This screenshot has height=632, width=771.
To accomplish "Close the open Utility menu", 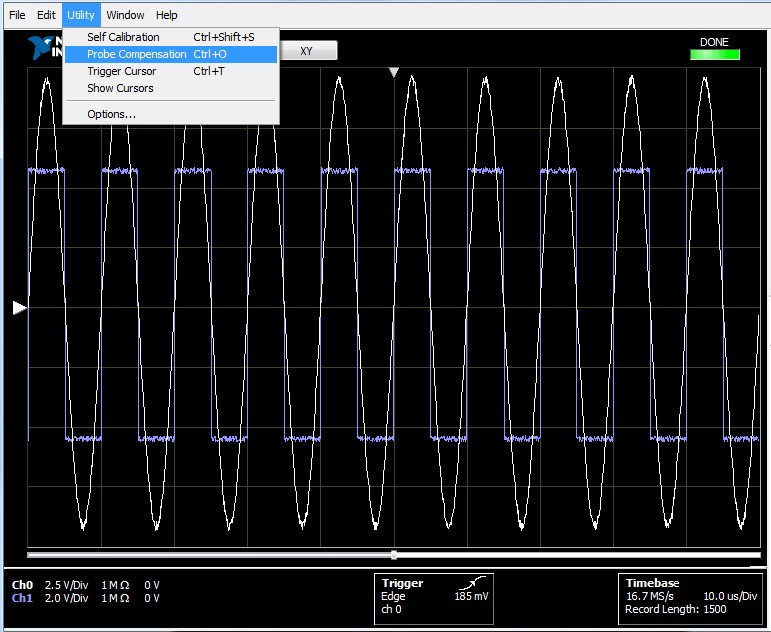I will [81, 15].
